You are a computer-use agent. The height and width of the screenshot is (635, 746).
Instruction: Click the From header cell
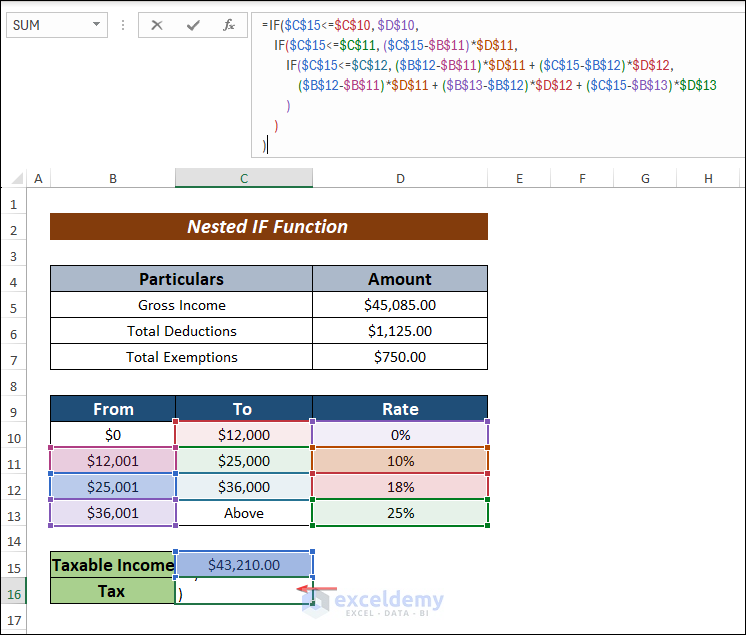coord(113,409)
